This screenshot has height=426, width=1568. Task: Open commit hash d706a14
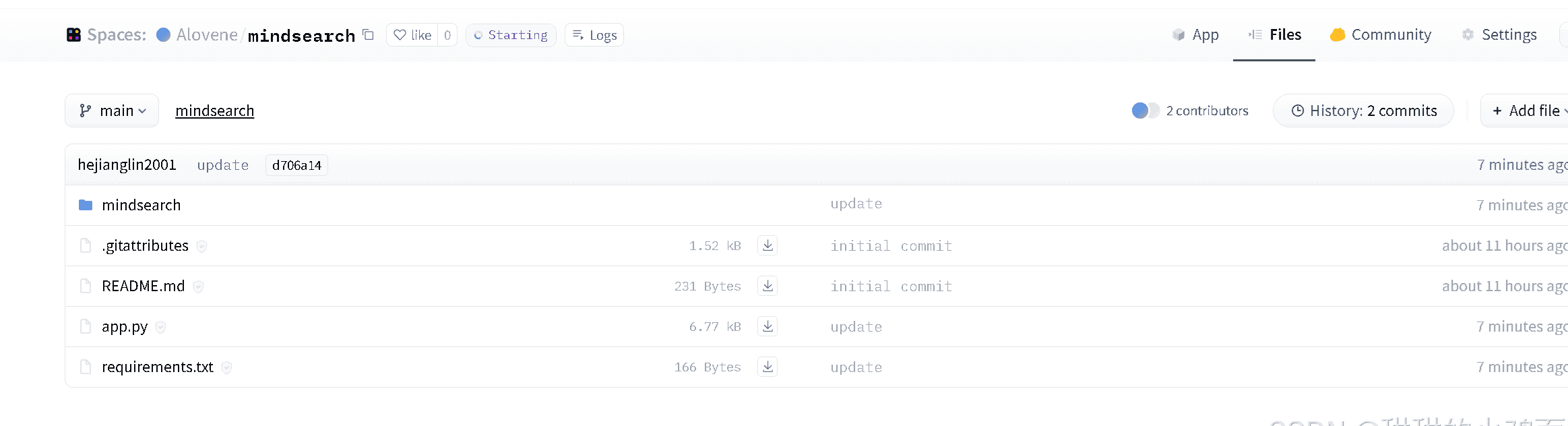point(296,165)
